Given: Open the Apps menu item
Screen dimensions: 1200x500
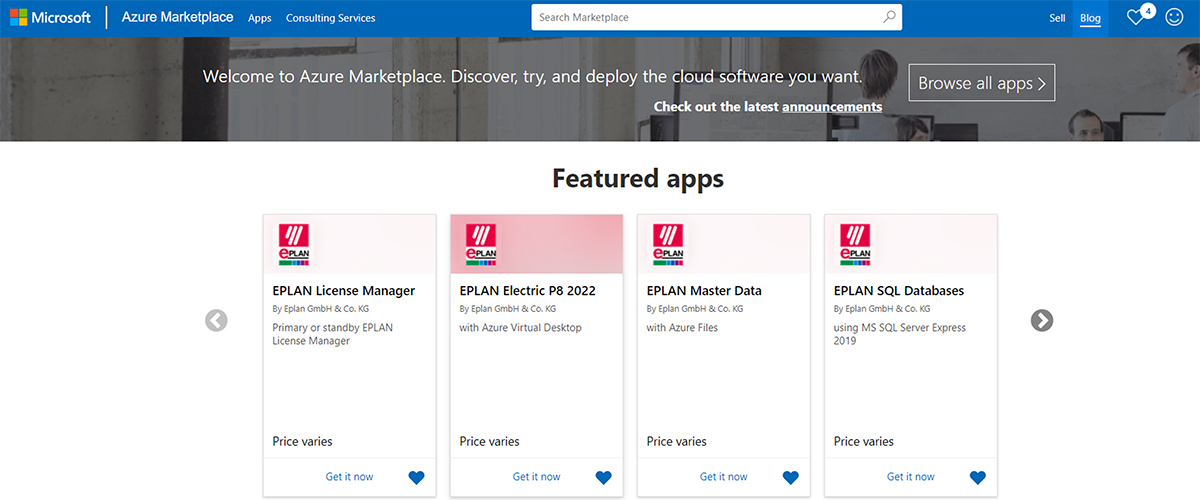Looking at the screenshot, I should (259, 18).
